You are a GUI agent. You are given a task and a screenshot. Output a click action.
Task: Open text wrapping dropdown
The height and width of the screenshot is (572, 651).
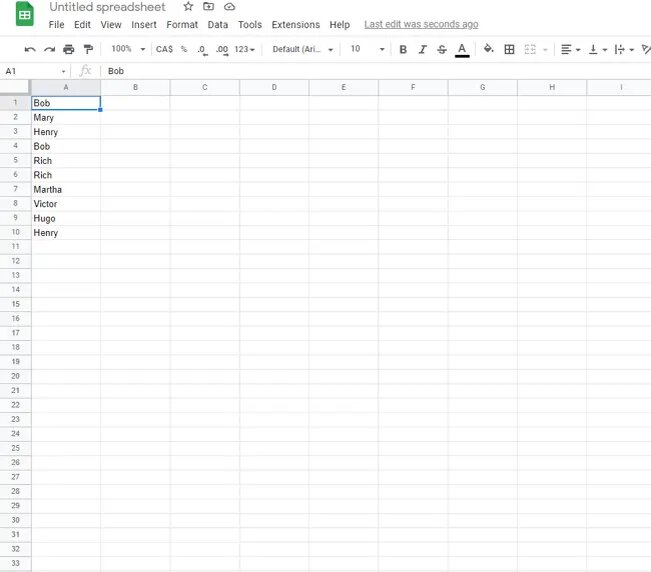coord(624,49)
